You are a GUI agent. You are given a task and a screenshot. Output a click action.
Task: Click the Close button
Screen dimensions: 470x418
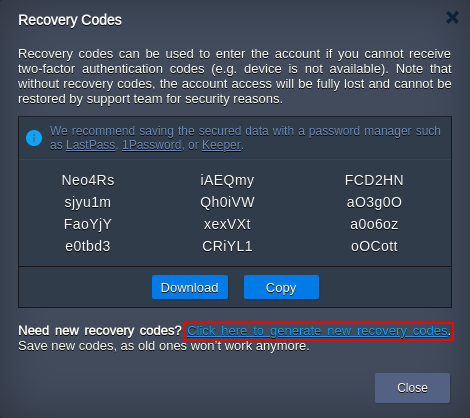click(x=412, y=388)
